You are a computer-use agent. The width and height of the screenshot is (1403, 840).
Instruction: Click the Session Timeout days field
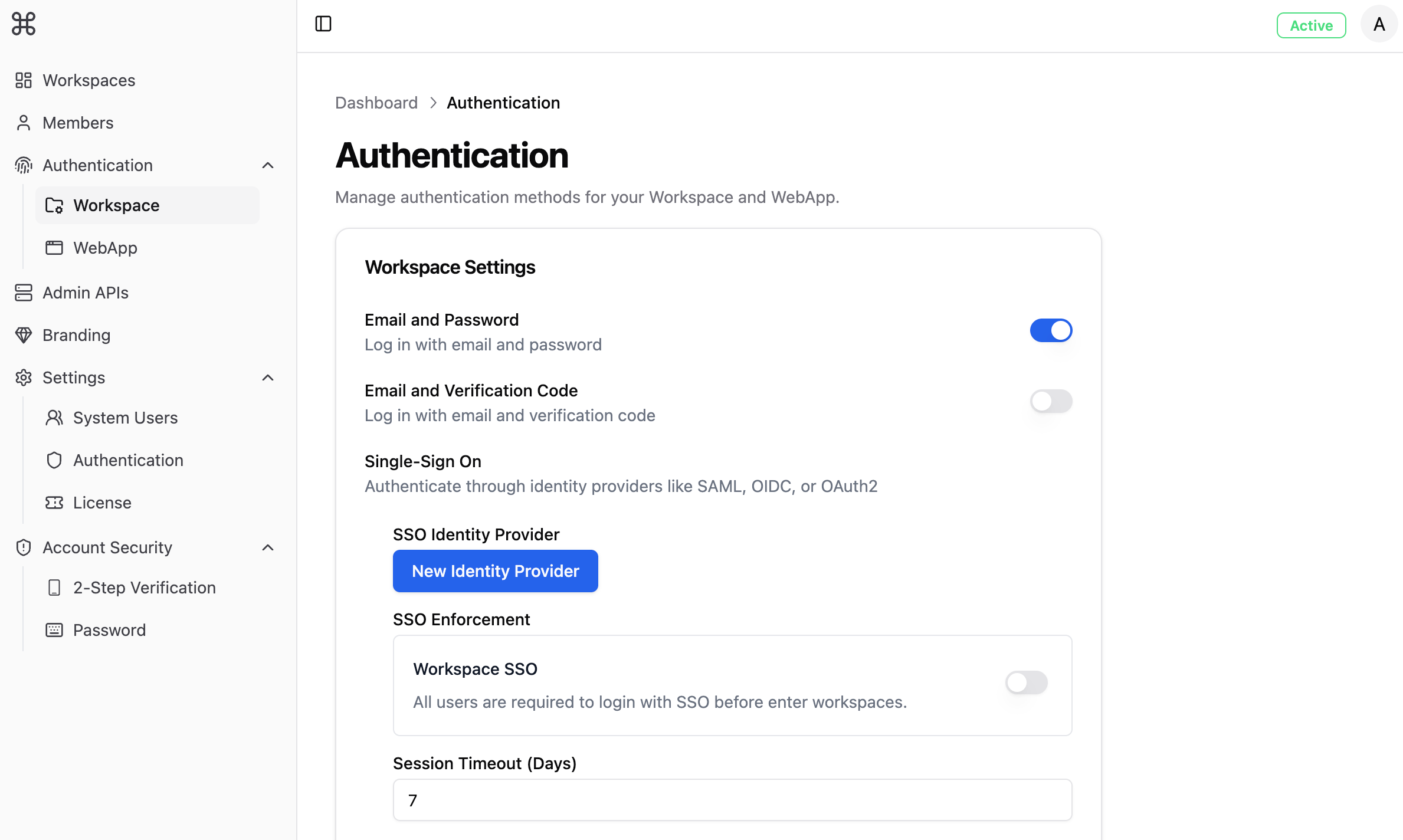[x=733, y=800]
